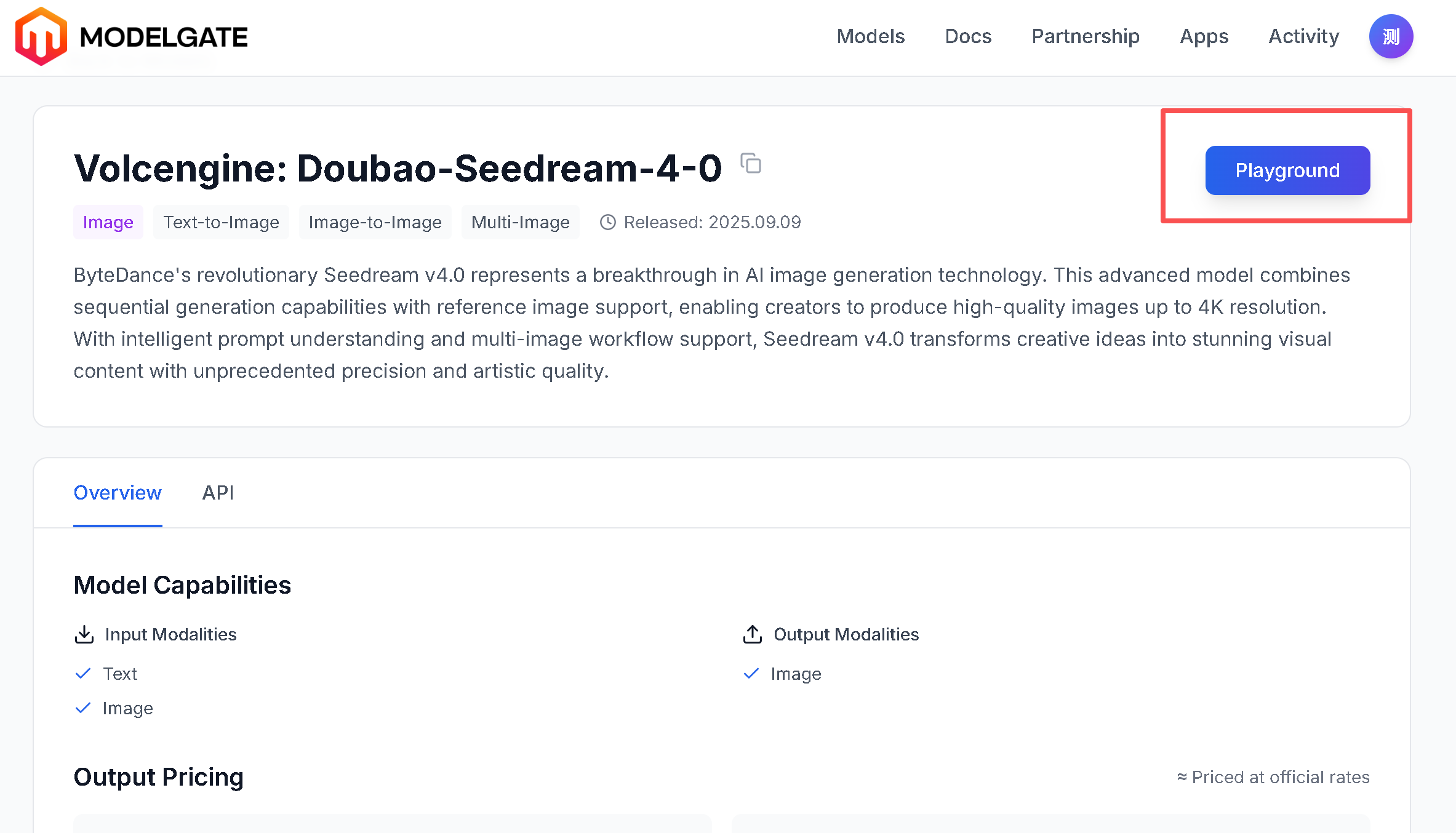
Task: Click the Input Modalities download icon
Action: coord(84,634)
